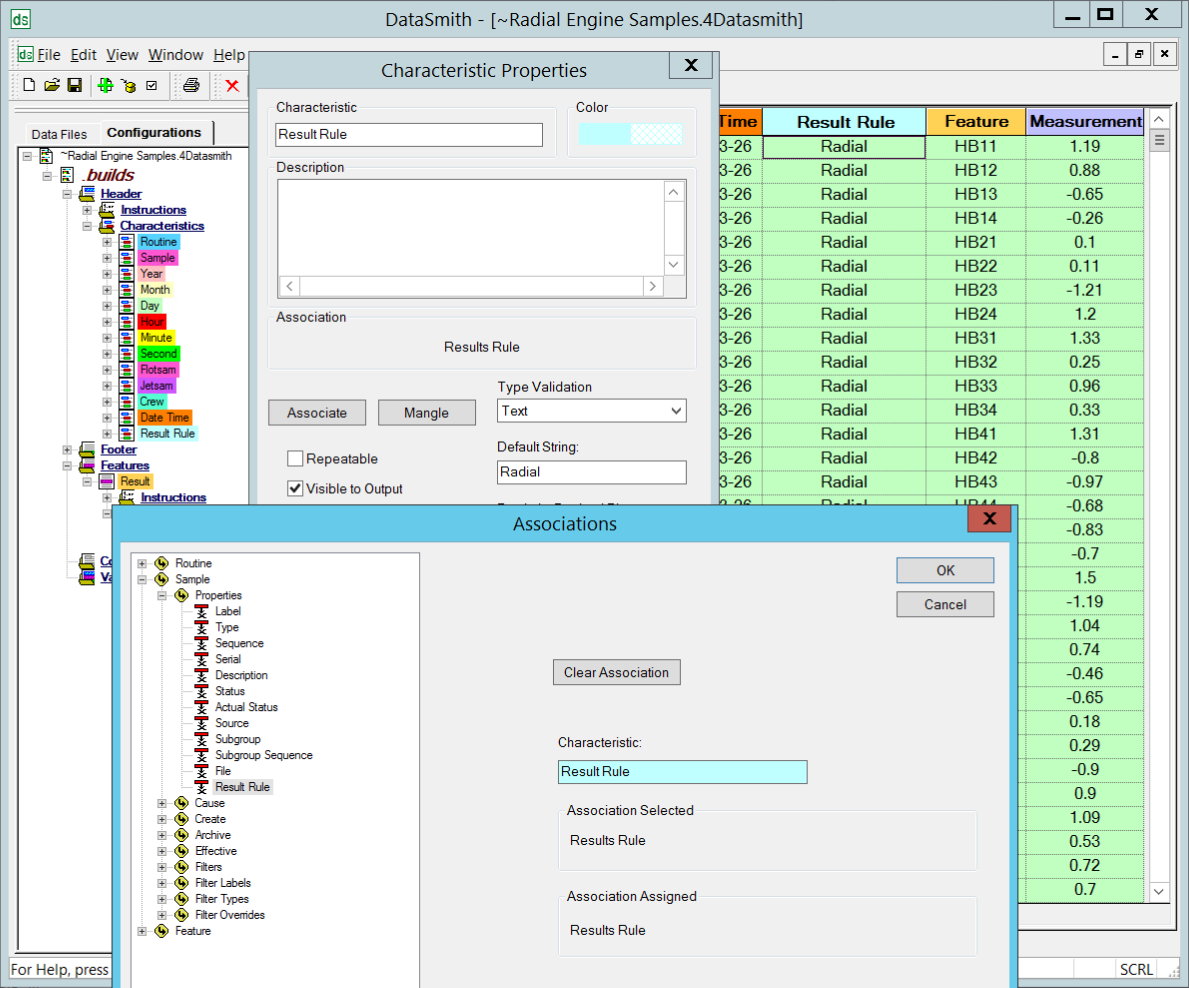Enable the Repeatable checkbox
This screenshot has width=1189, height=988.
pyautogui.click(x=295, y=459)
